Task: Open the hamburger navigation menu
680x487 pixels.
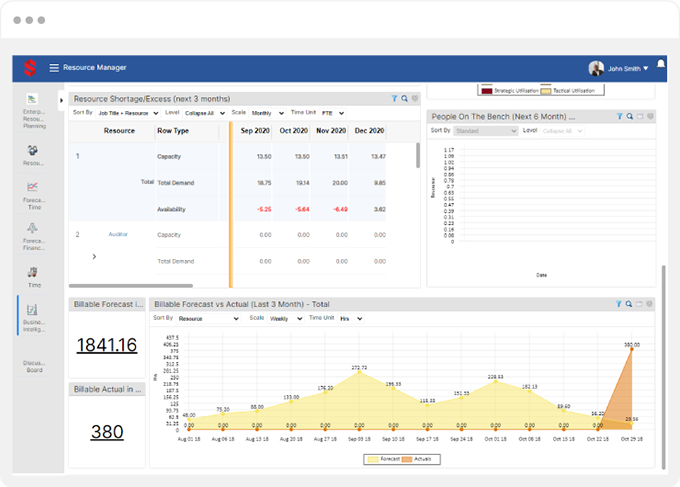Action: coord(54,68)
